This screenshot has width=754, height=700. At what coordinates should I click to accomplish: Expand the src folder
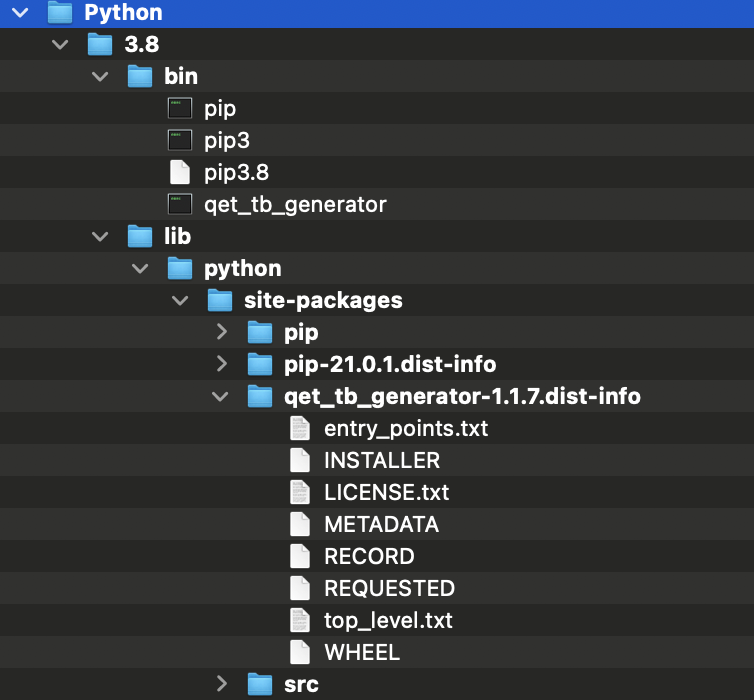(222, 685)
